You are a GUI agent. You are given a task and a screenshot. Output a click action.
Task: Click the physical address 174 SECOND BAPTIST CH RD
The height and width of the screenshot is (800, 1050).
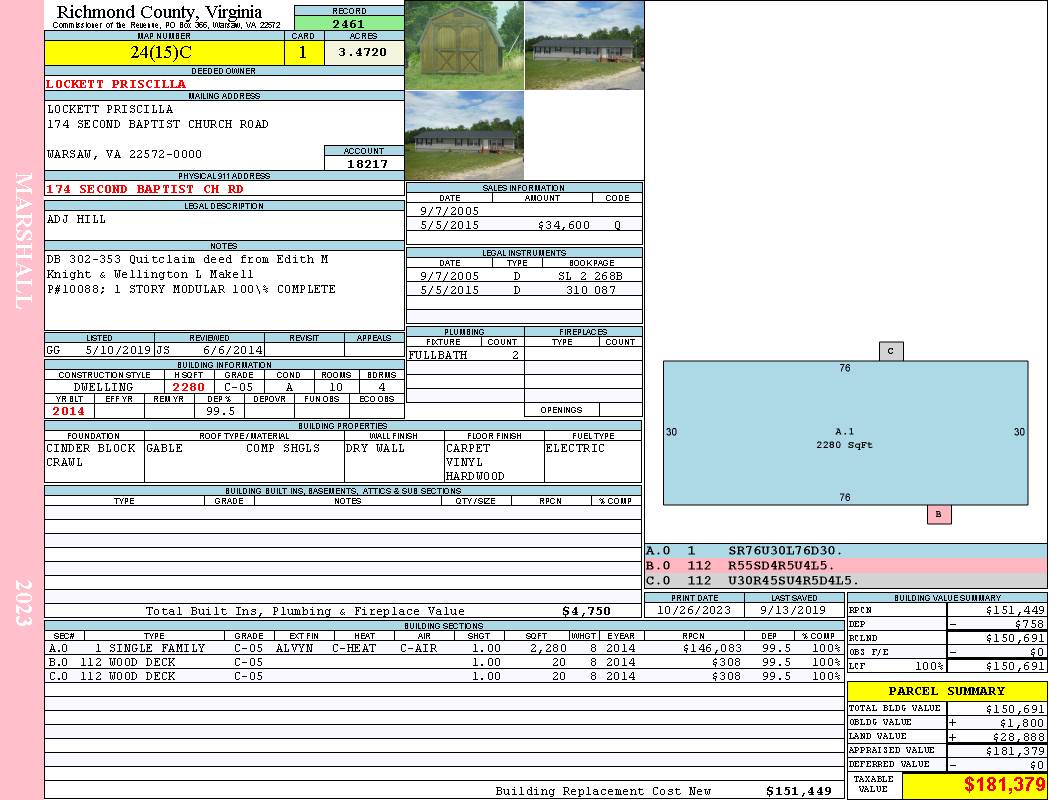(x=145, y=189)
